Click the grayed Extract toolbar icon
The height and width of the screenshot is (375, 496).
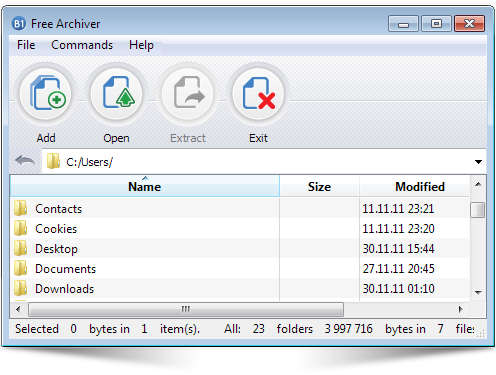tap(188, 94)
